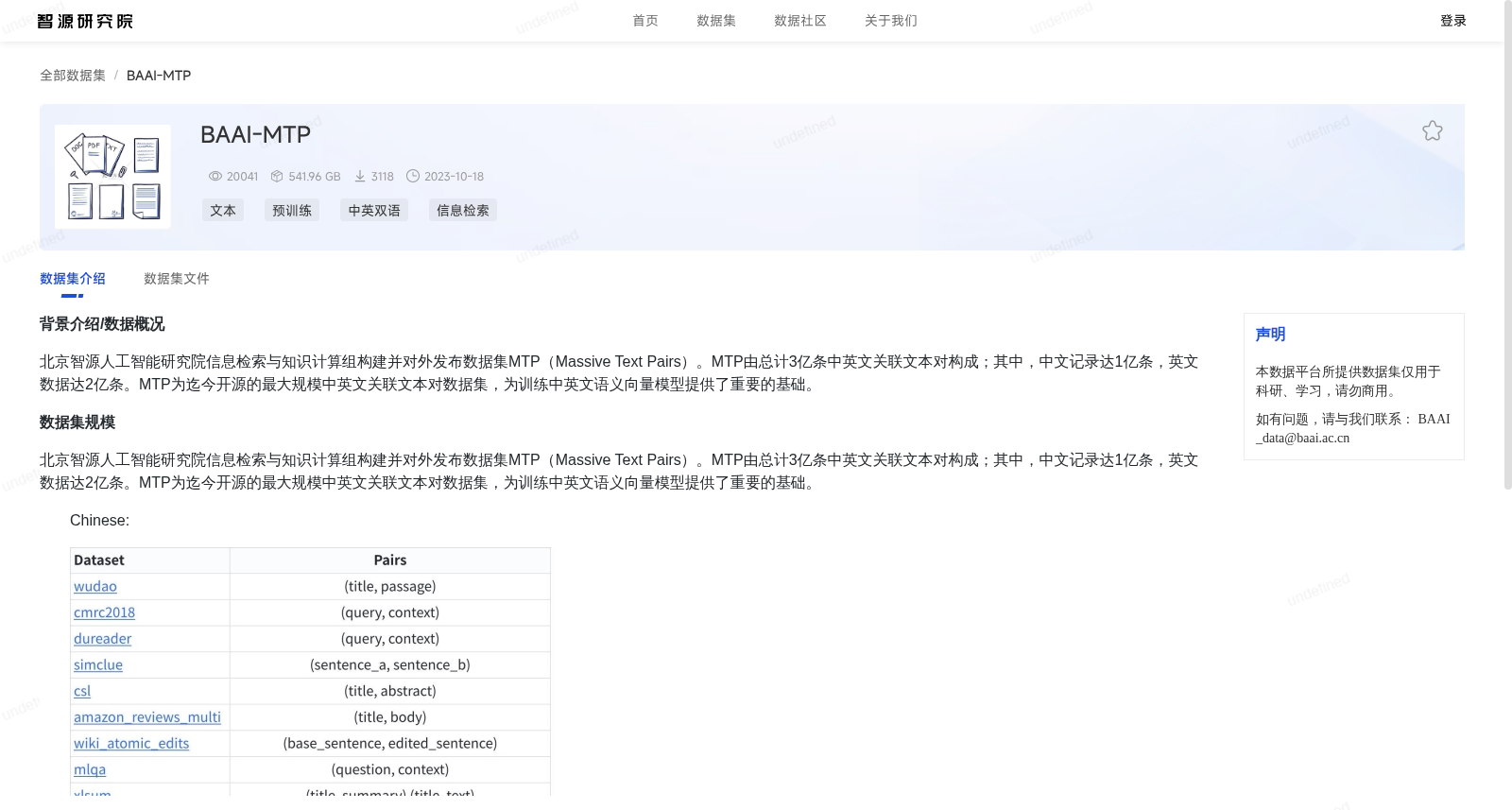Click the 中英双语 tag
This screenshot has width=1512, height=810.
click(x=374, y=211)
